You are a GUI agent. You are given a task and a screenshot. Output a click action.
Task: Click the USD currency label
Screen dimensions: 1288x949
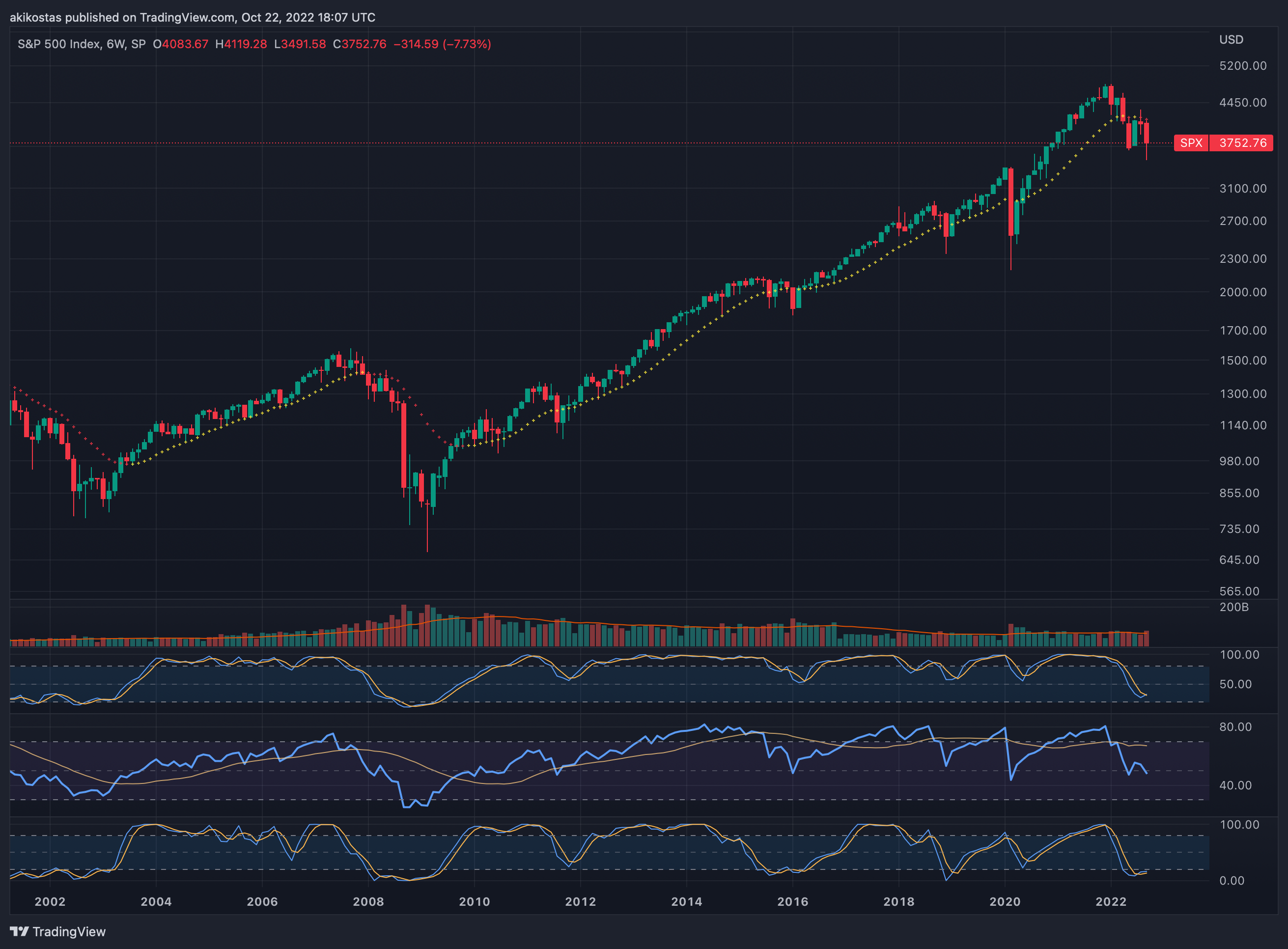point(1231,40)
